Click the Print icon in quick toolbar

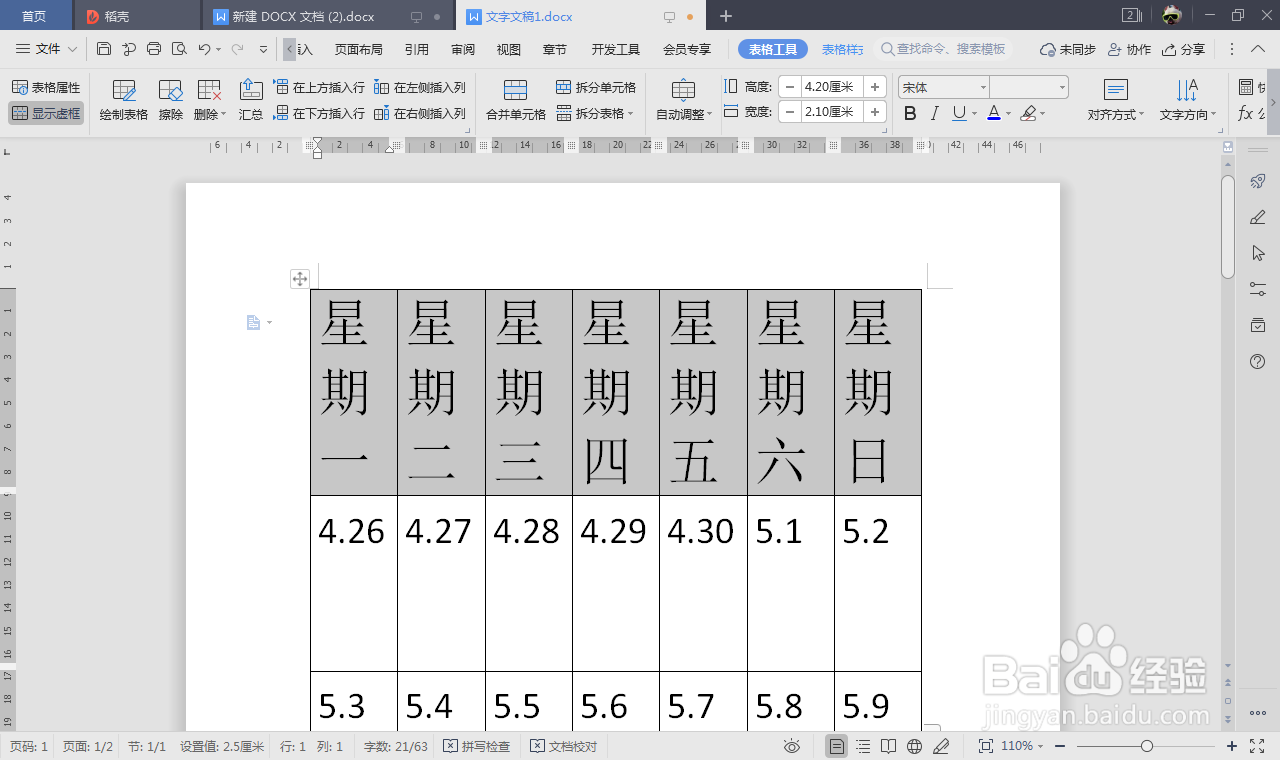click(x=154, y=49)
